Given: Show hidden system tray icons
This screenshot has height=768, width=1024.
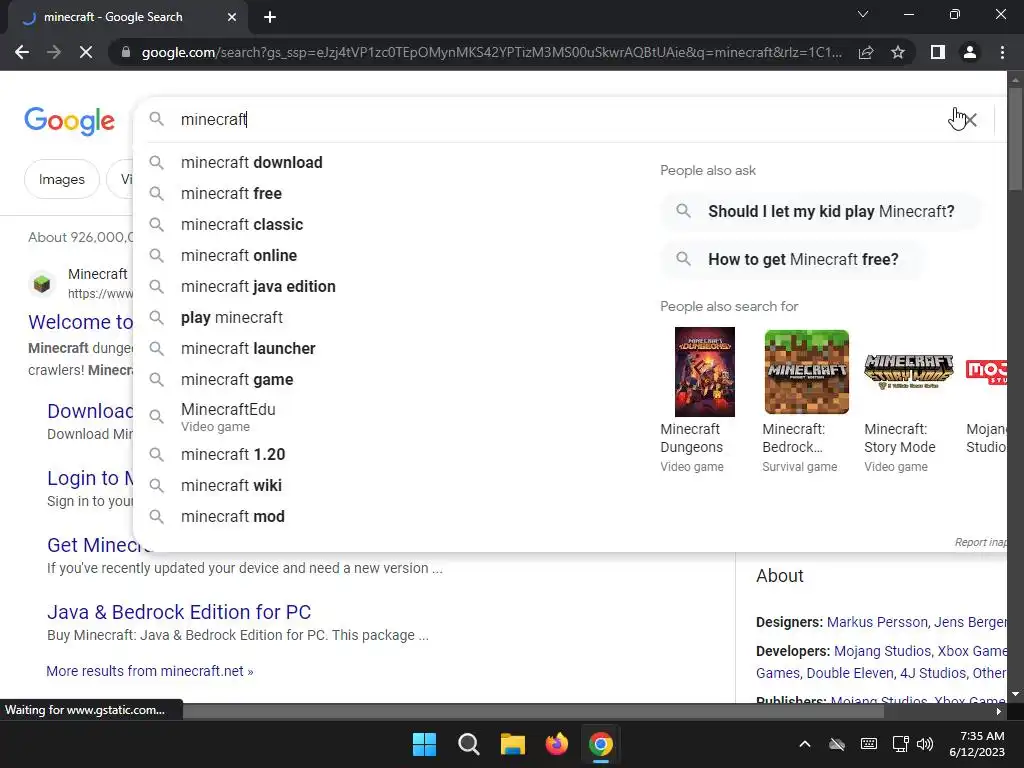Looking at the screenshot, I should click(x=805, y=744).
